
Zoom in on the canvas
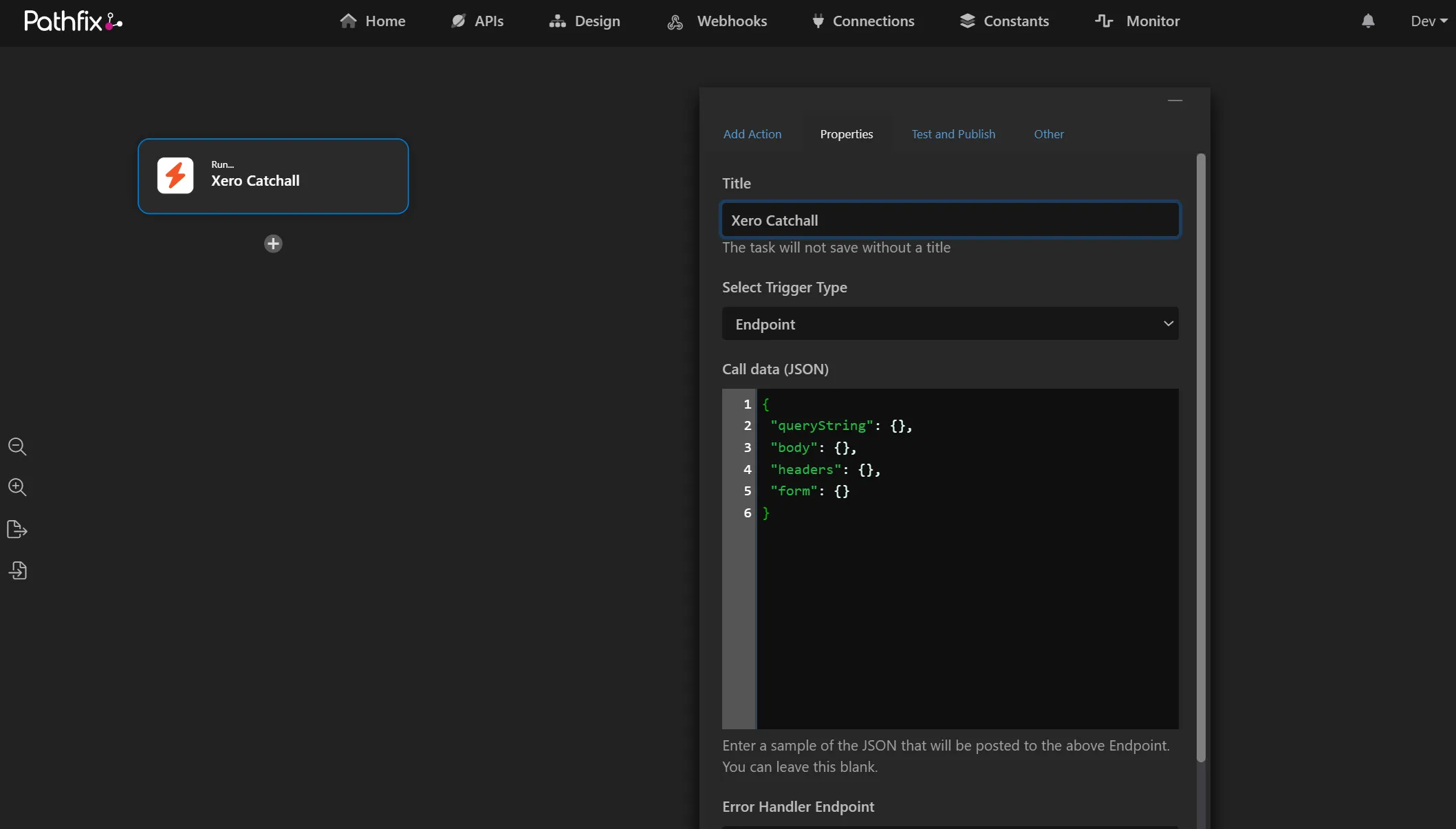pyautogui.click(x=17, y=488)
